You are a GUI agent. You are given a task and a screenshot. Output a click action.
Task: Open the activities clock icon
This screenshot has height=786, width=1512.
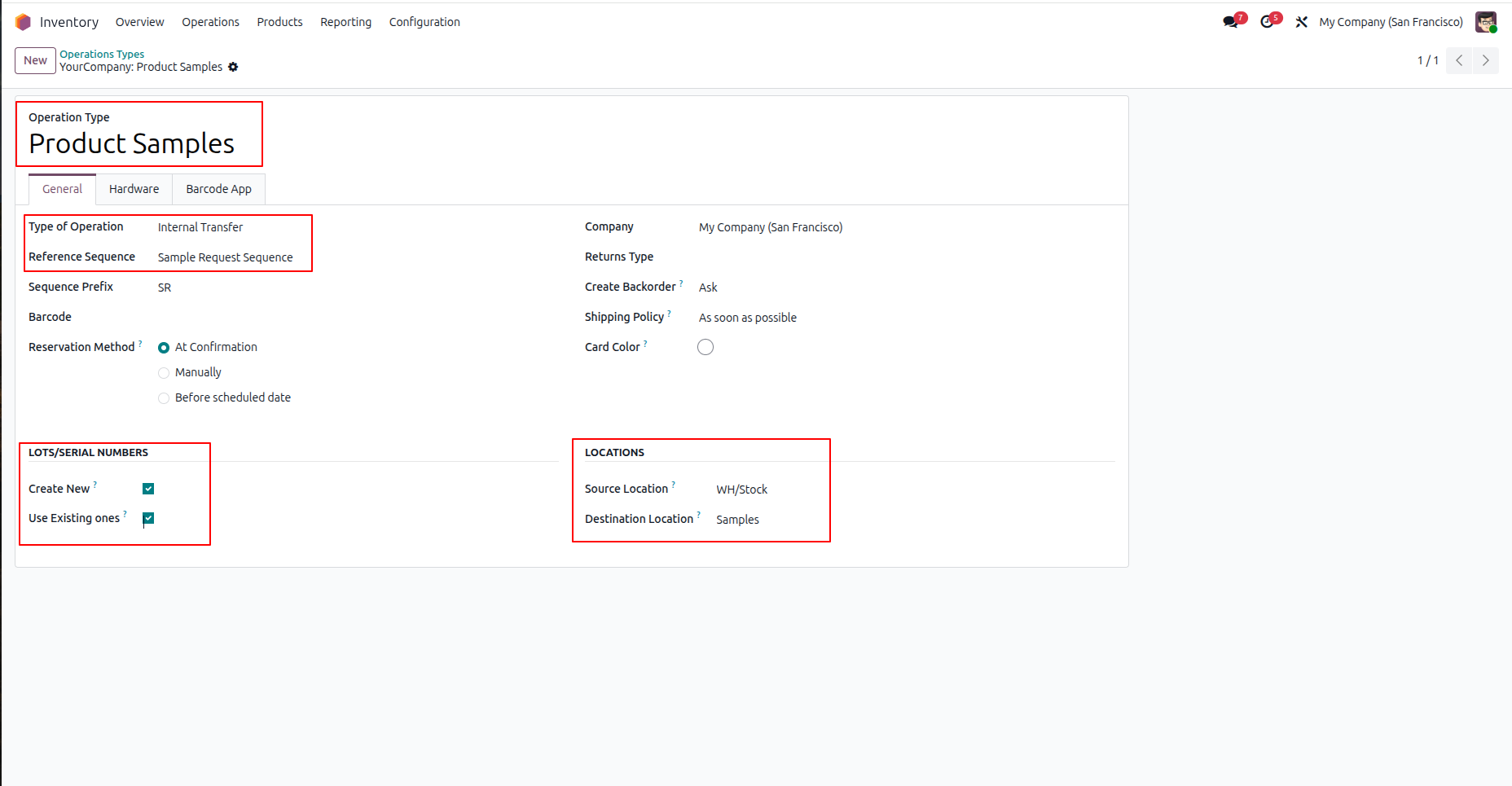point(1267,22)
